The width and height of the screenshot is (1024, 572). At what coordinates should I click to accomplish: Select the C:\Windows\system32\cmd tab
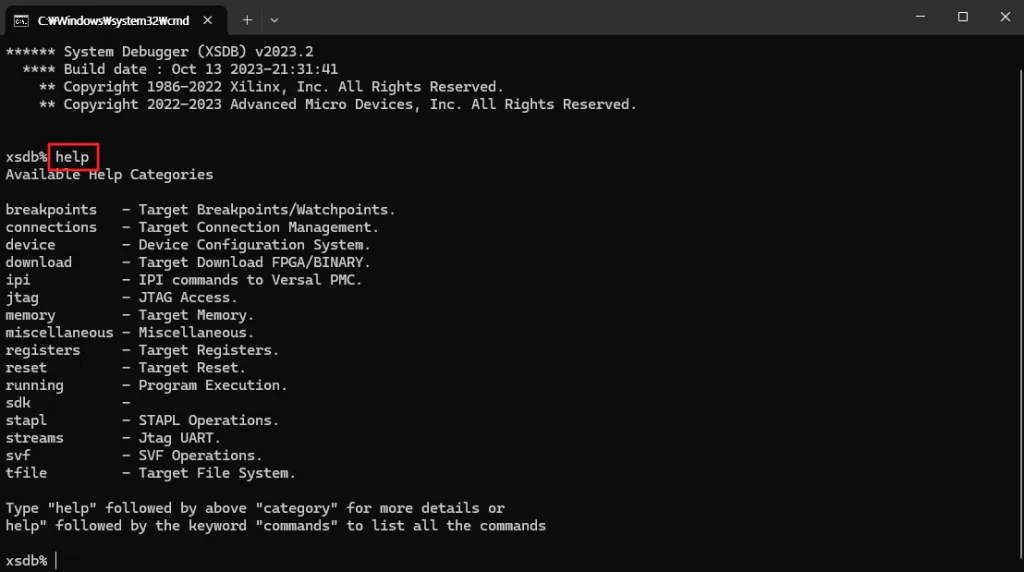coord(112,20)
